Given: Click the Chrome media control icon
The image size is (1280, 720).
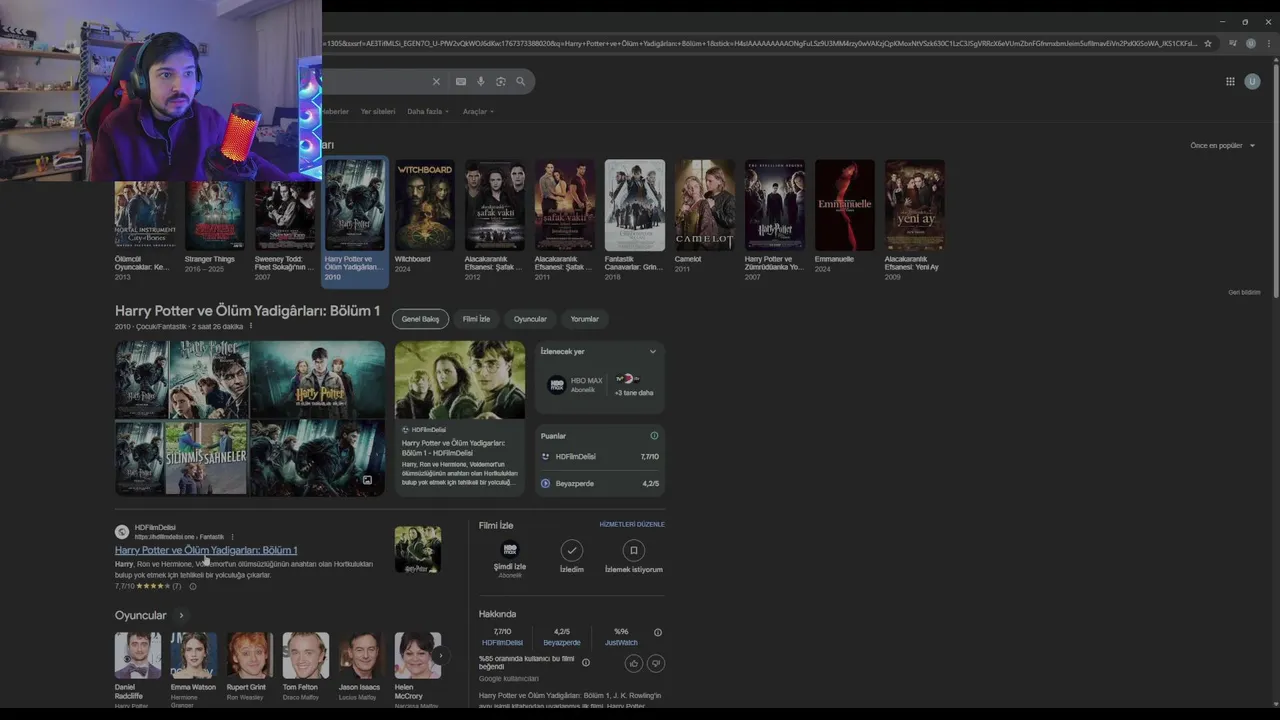Looking at the screenshot, I should point(1233,43).
